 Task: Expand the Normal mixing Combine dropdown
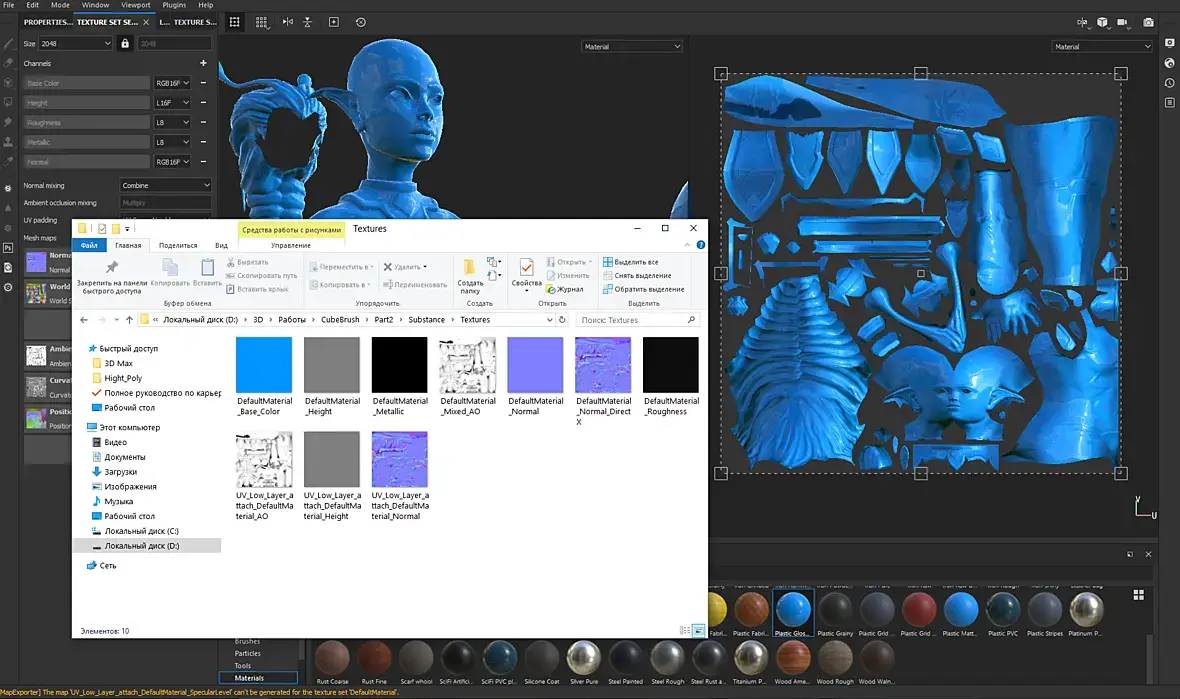tap(165, 185)
